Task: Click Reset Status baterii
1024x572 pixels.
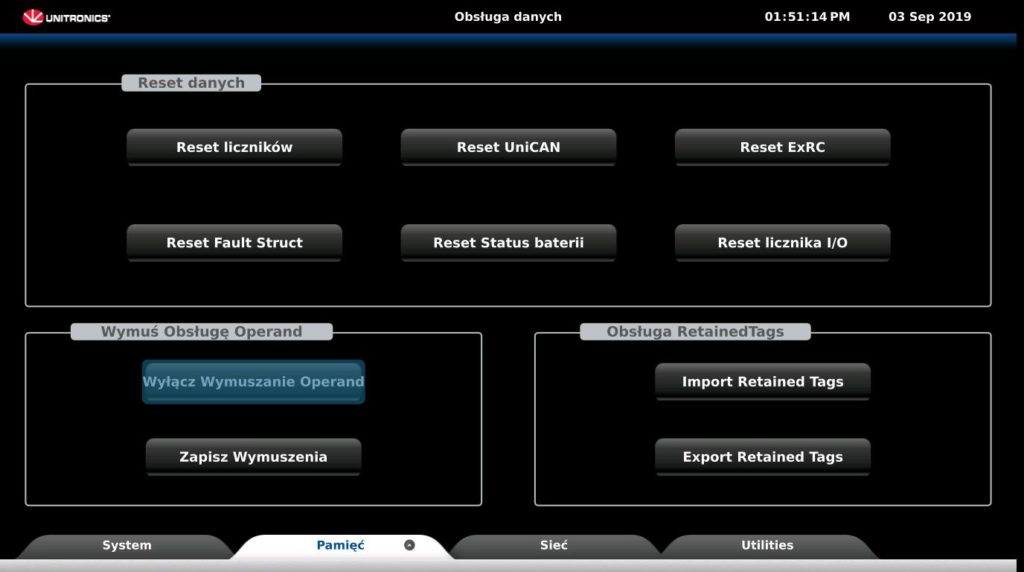Action: 508,242
